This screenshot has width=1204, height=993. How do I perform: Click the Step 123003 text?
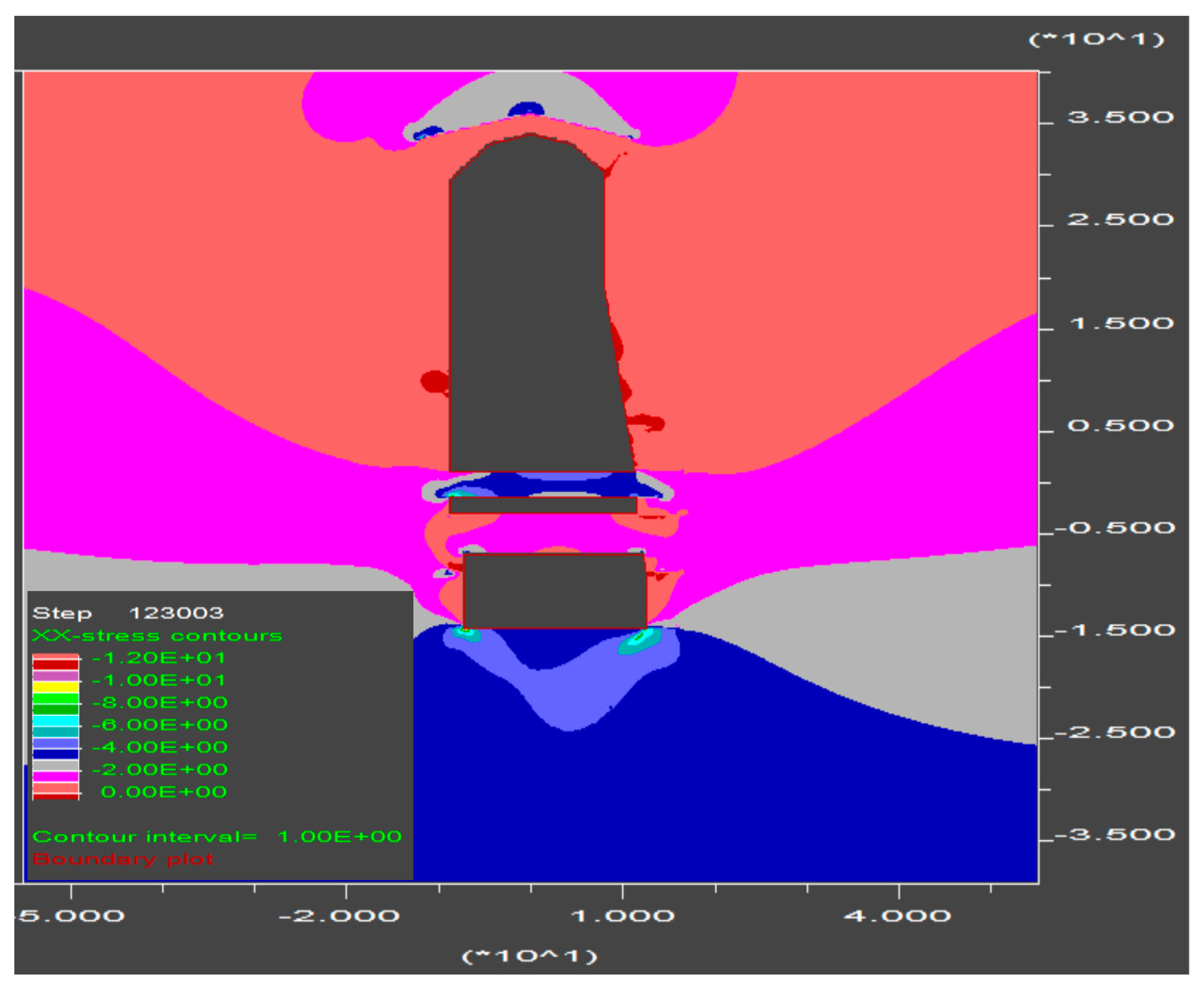(128, 613)
